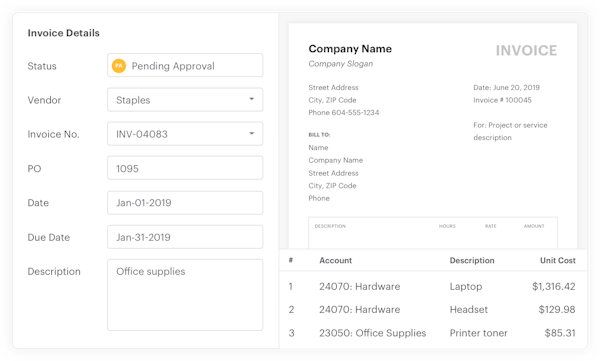Expand the Invoice No. dropdown arrow
600x361 pixels.
pyautogui.click(x=251, y=134)
